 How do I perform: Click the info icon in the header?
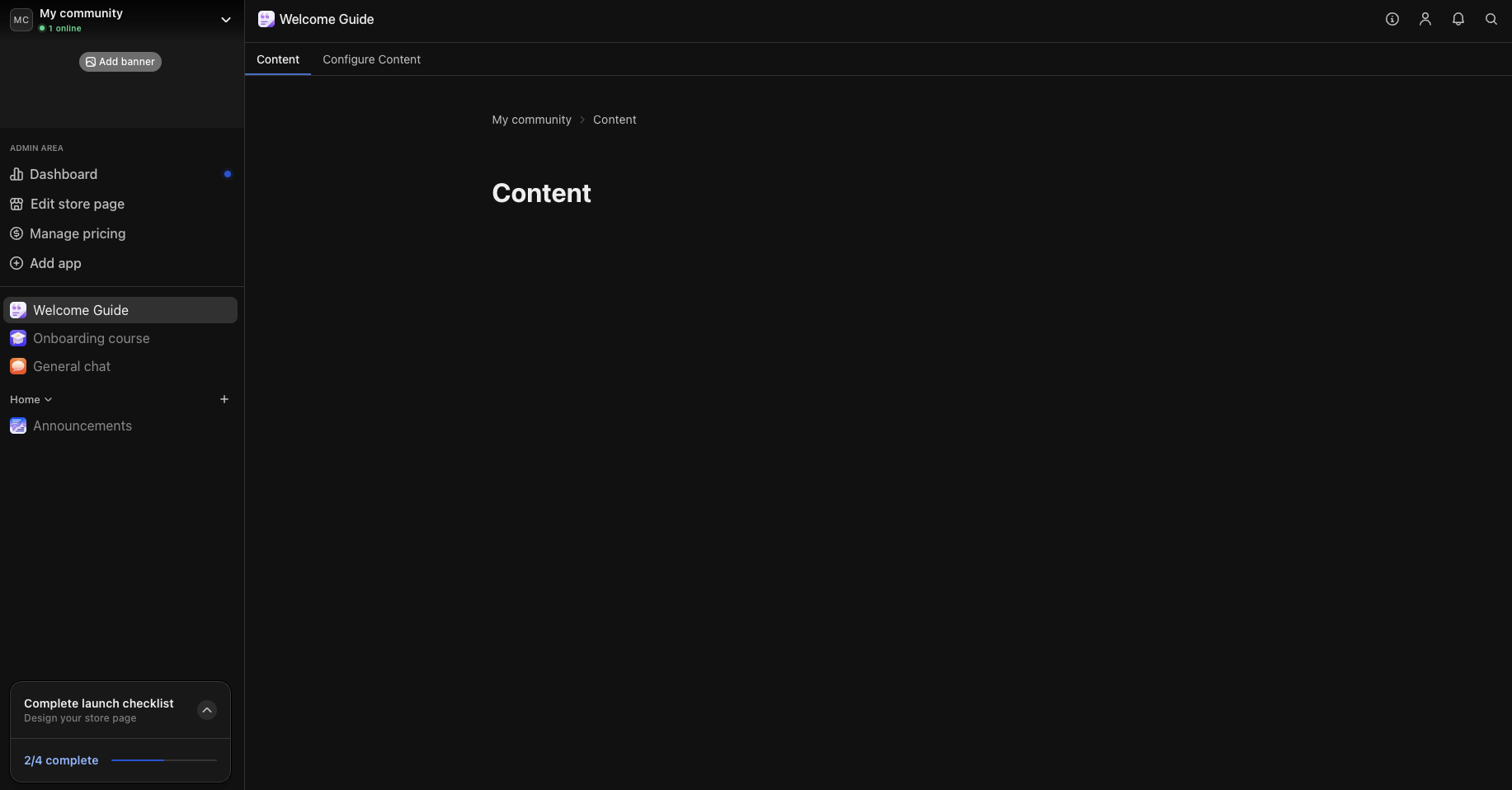[1392, 18]
